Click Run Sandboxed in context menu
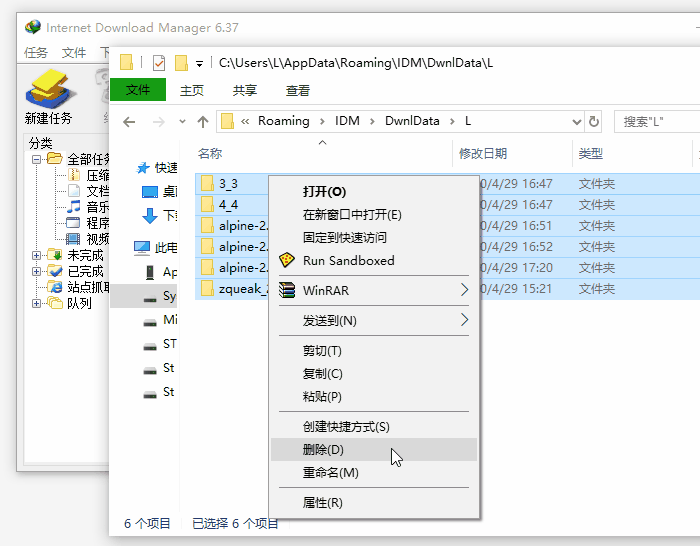Viewport: 700px width, 546px height. [x=374, y=260]
